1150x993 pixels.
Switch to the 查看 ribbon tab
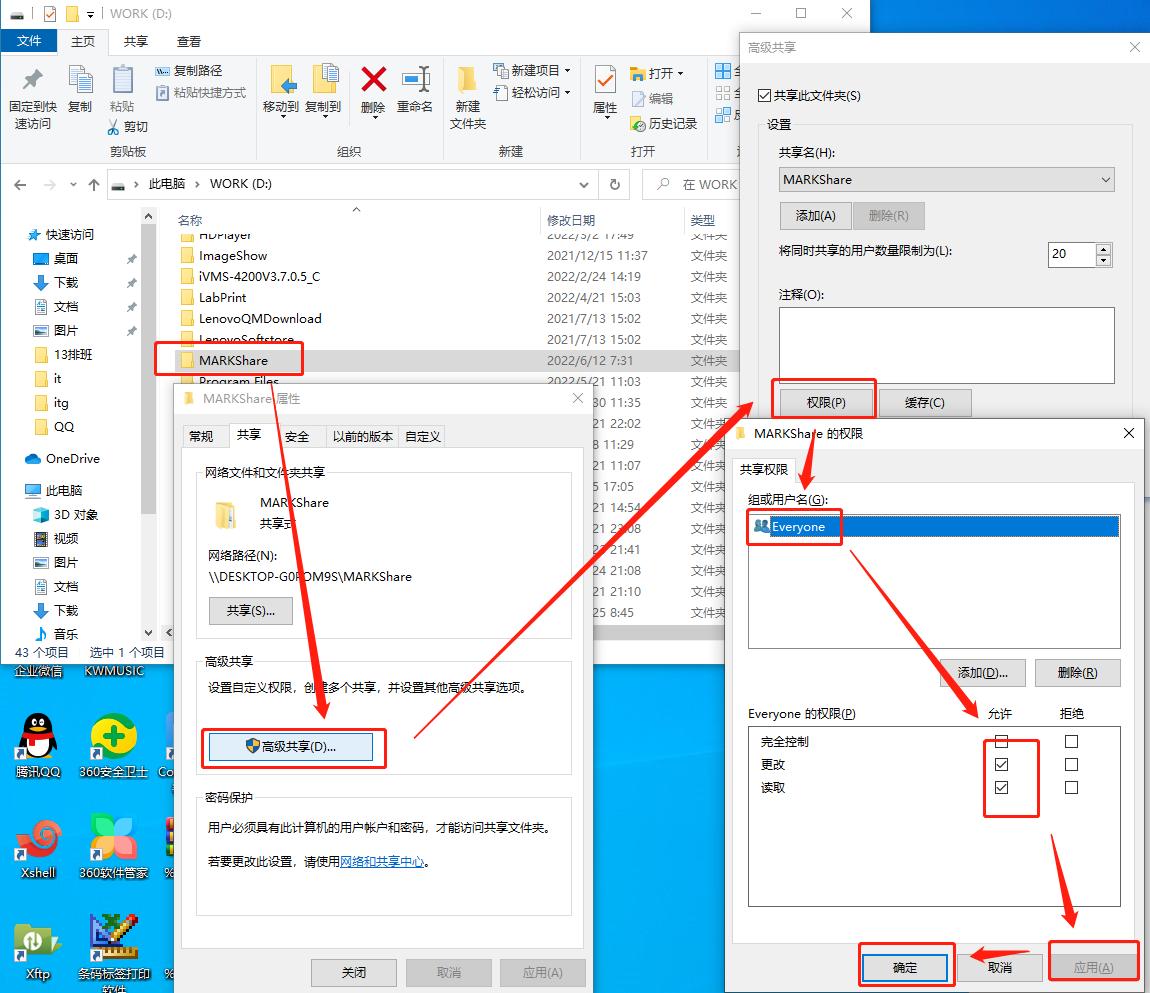coord(186,41)
